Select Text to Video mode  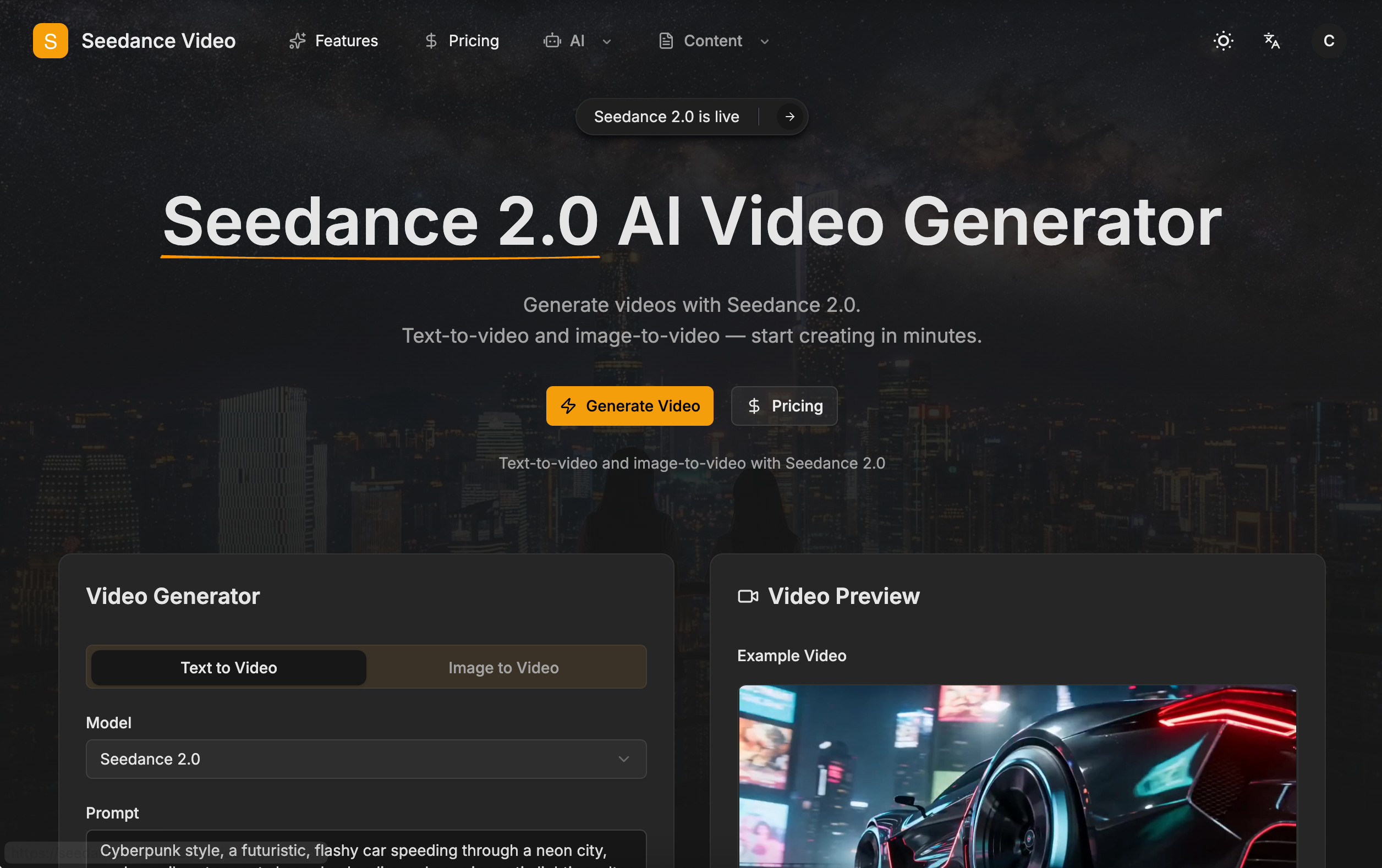[228, 667]
